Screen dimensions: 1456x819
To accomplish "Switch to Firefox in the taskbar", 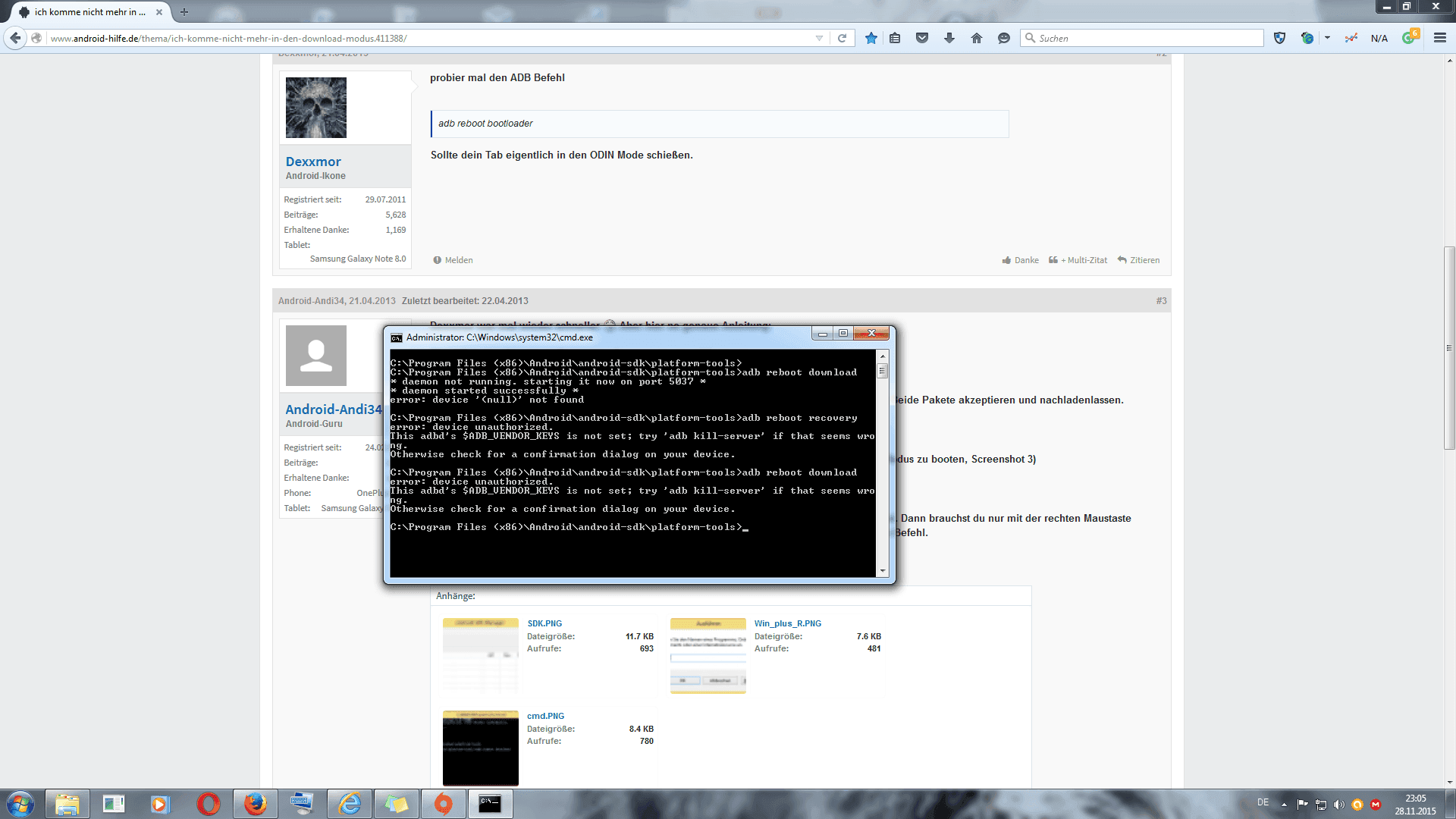I will pyautogui.click(x=255, y=804).
